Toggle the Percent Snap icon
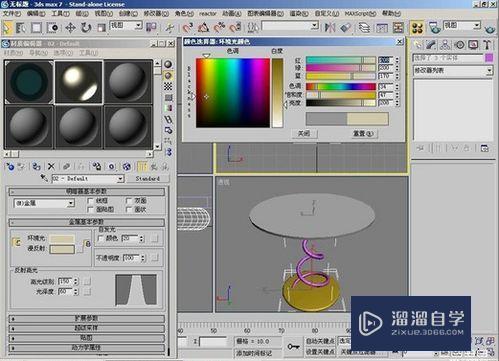 tap(219, 28)
